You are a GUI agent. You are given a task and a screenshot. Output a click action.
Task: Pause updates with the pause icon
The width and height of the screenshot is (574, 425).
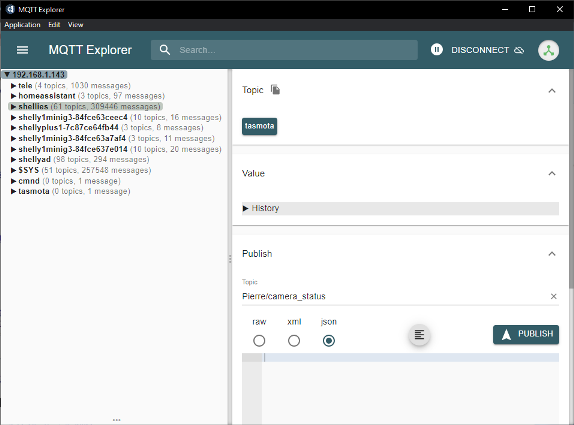tap(436, 49)
